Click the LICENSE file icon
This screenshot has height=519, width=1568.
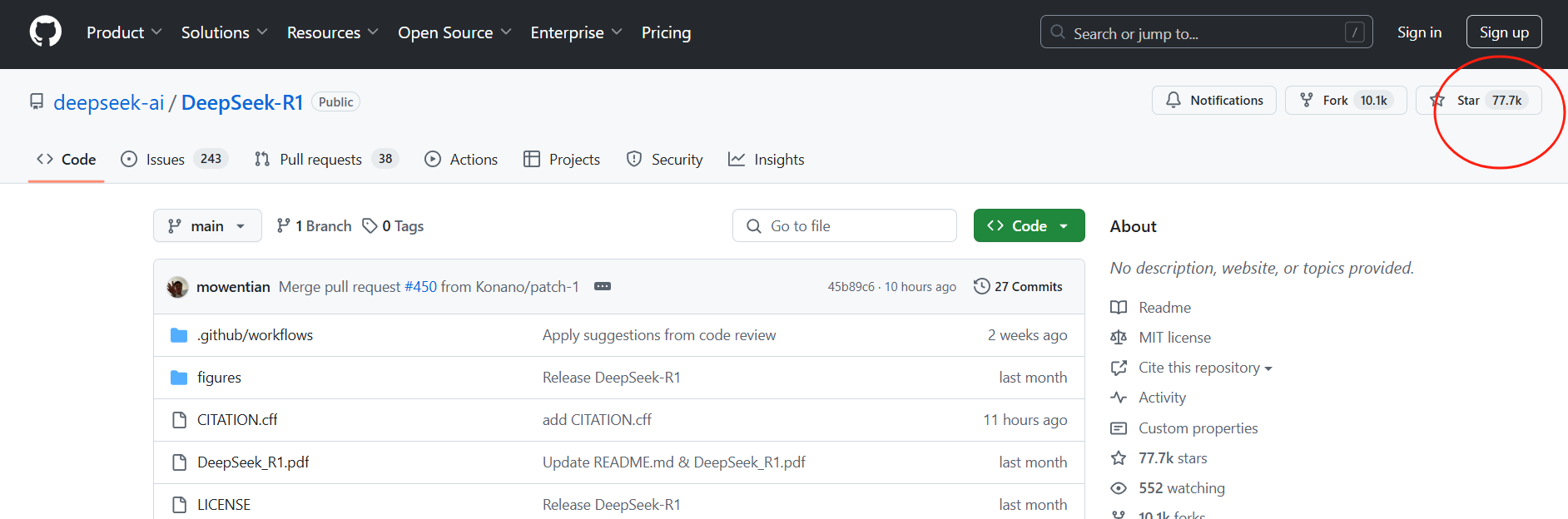coord(179,505)
